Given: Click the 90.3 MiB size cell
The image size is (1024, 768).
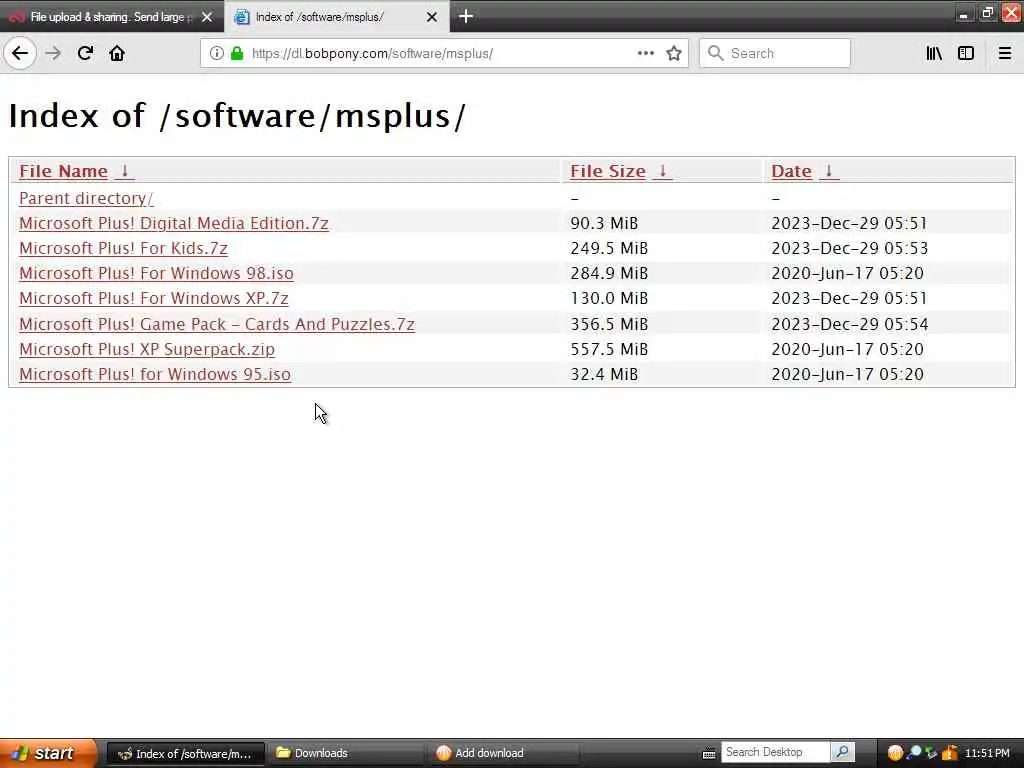Looking at the screenshot, I should pyautogui.click(x=604, y=223).
